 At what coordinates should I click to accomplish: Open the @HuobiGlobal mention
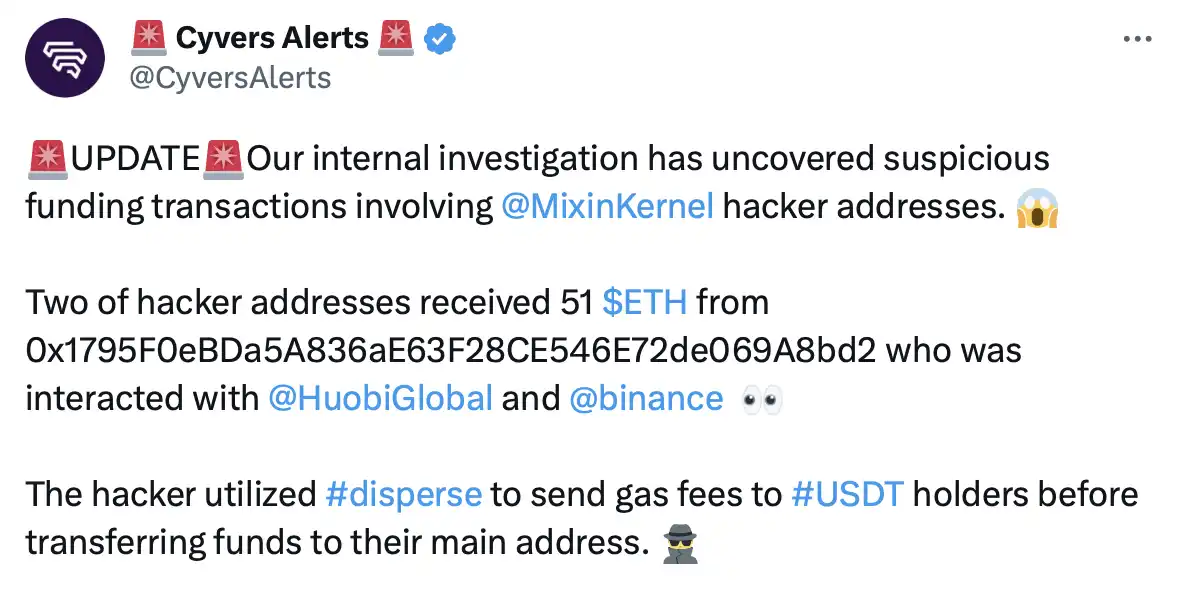(381, 398)
